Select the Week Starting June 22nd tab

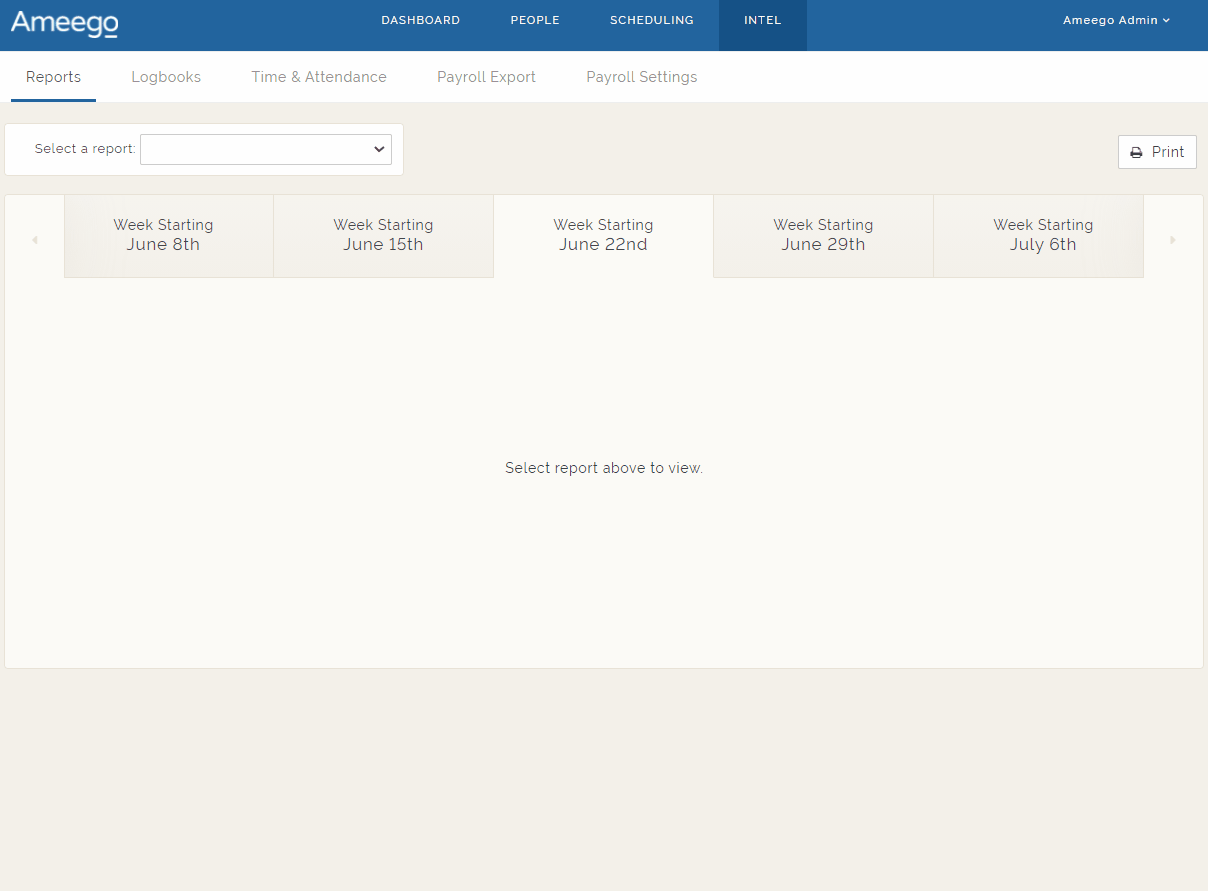[603, 235]
